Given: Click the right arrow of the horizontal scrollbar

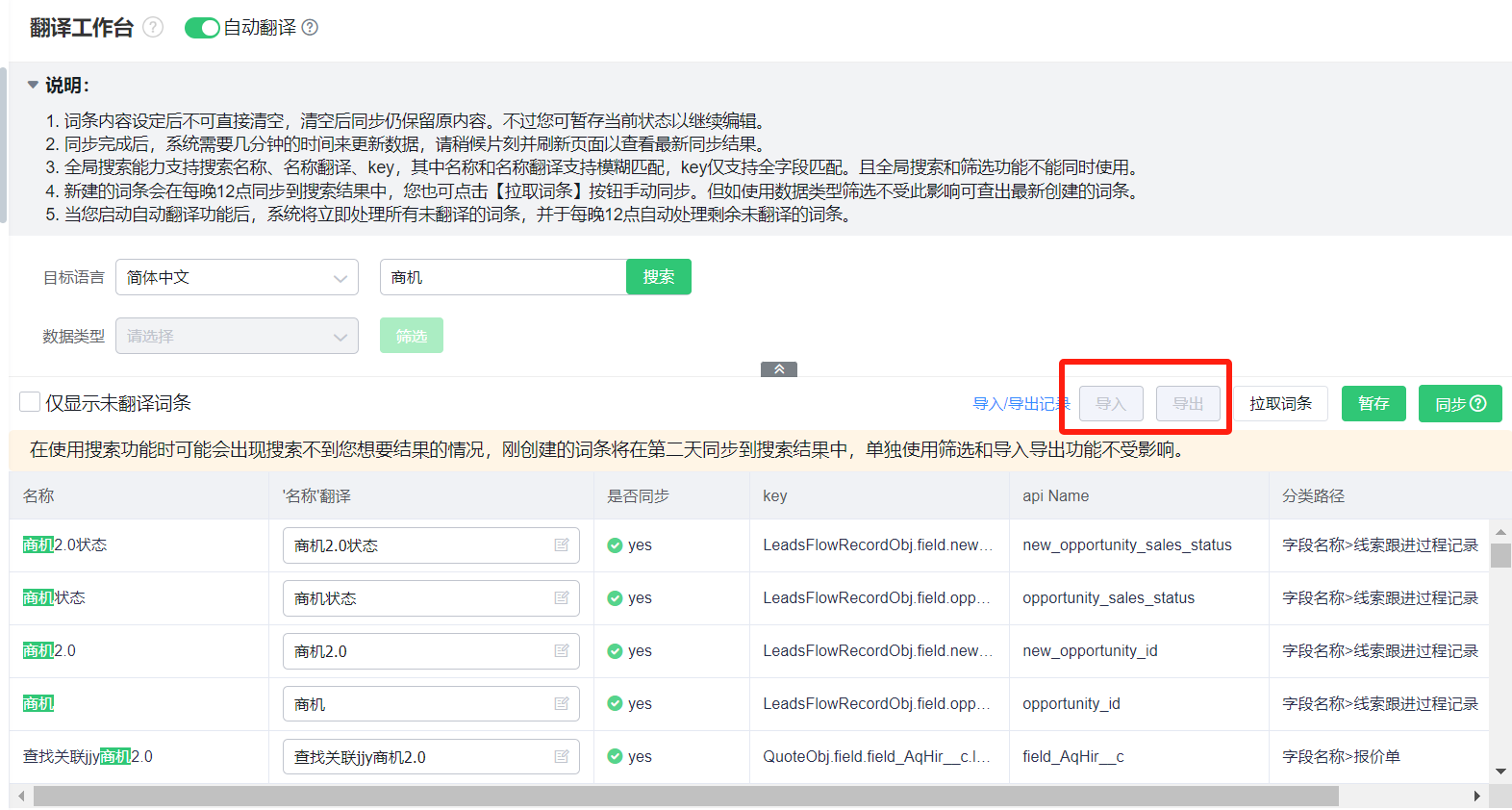Looking at the screenshot, I should [x=1477, y=797].
